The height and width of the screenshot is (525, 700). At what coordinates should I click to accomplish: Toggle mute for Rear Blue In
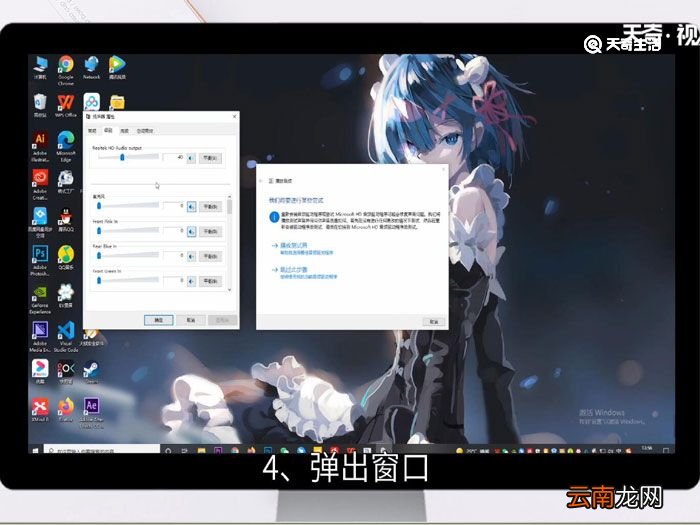(x=192, y=256)
